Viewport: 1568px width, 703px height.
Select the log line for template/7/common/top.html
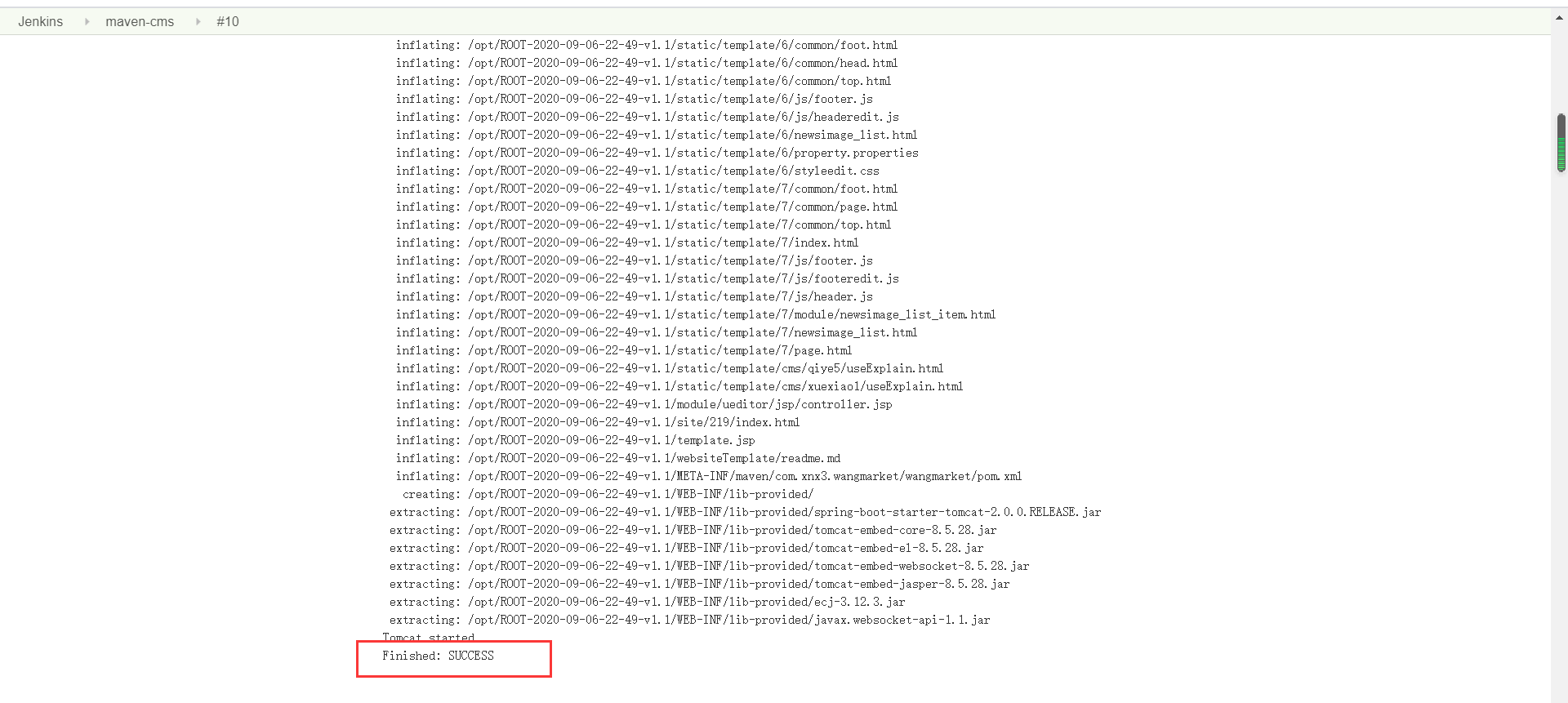(644, 225)
